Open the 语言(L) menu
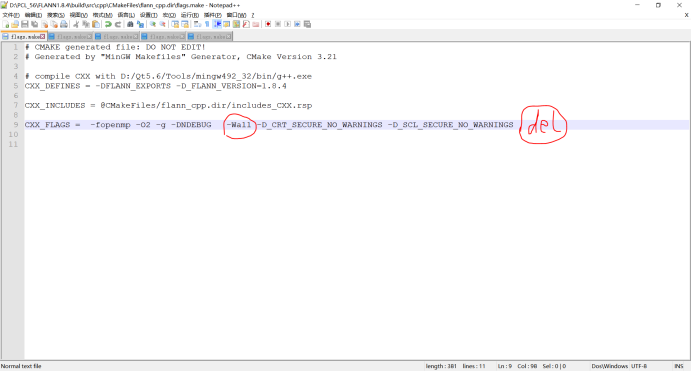 (126, 15)
